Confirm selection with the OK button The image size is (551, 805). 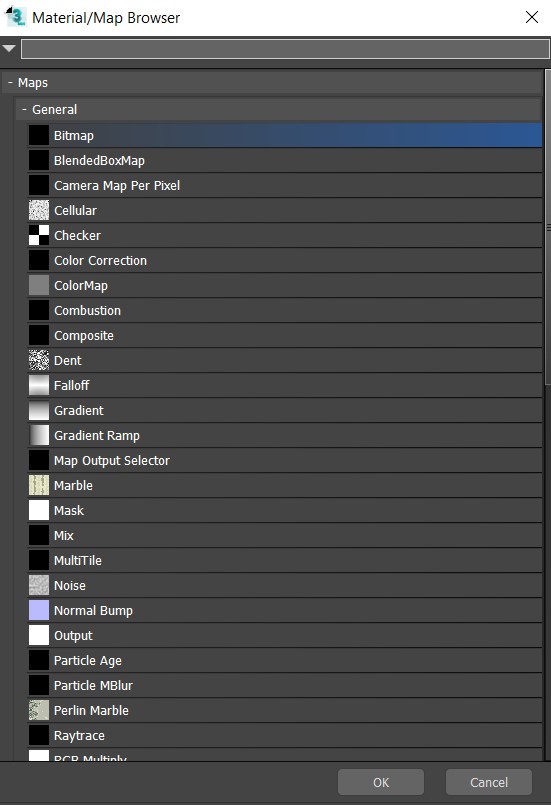tap(381, 782)
